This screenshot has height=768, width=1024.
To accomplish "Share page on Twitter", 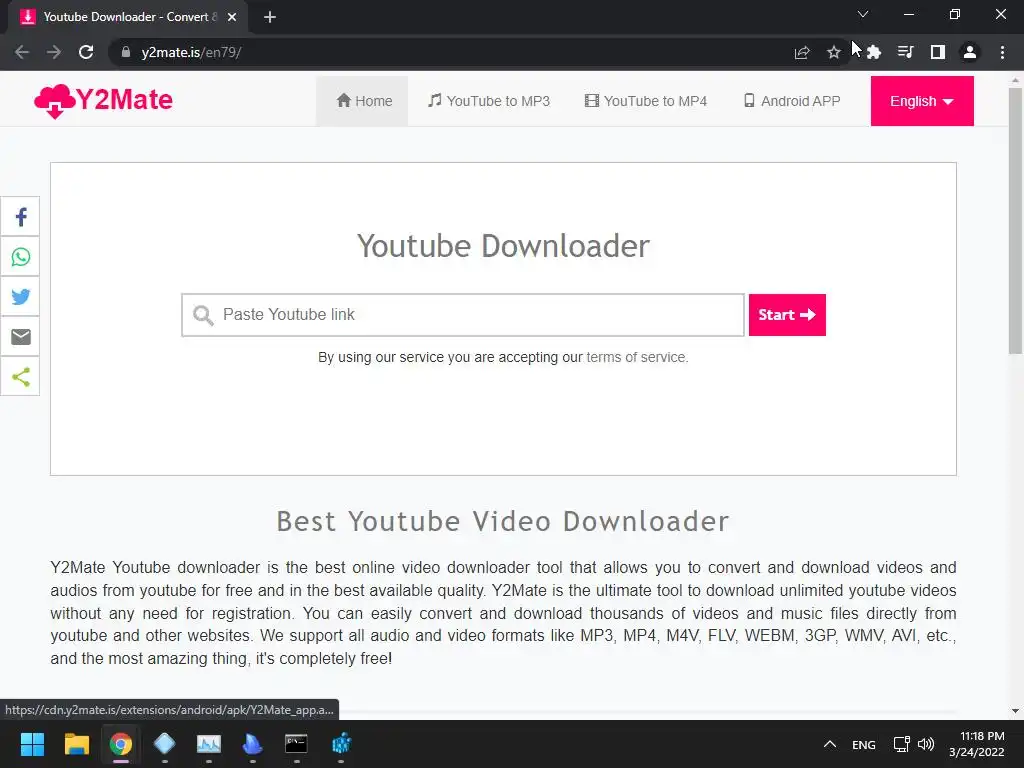I will tap(20, 296).
